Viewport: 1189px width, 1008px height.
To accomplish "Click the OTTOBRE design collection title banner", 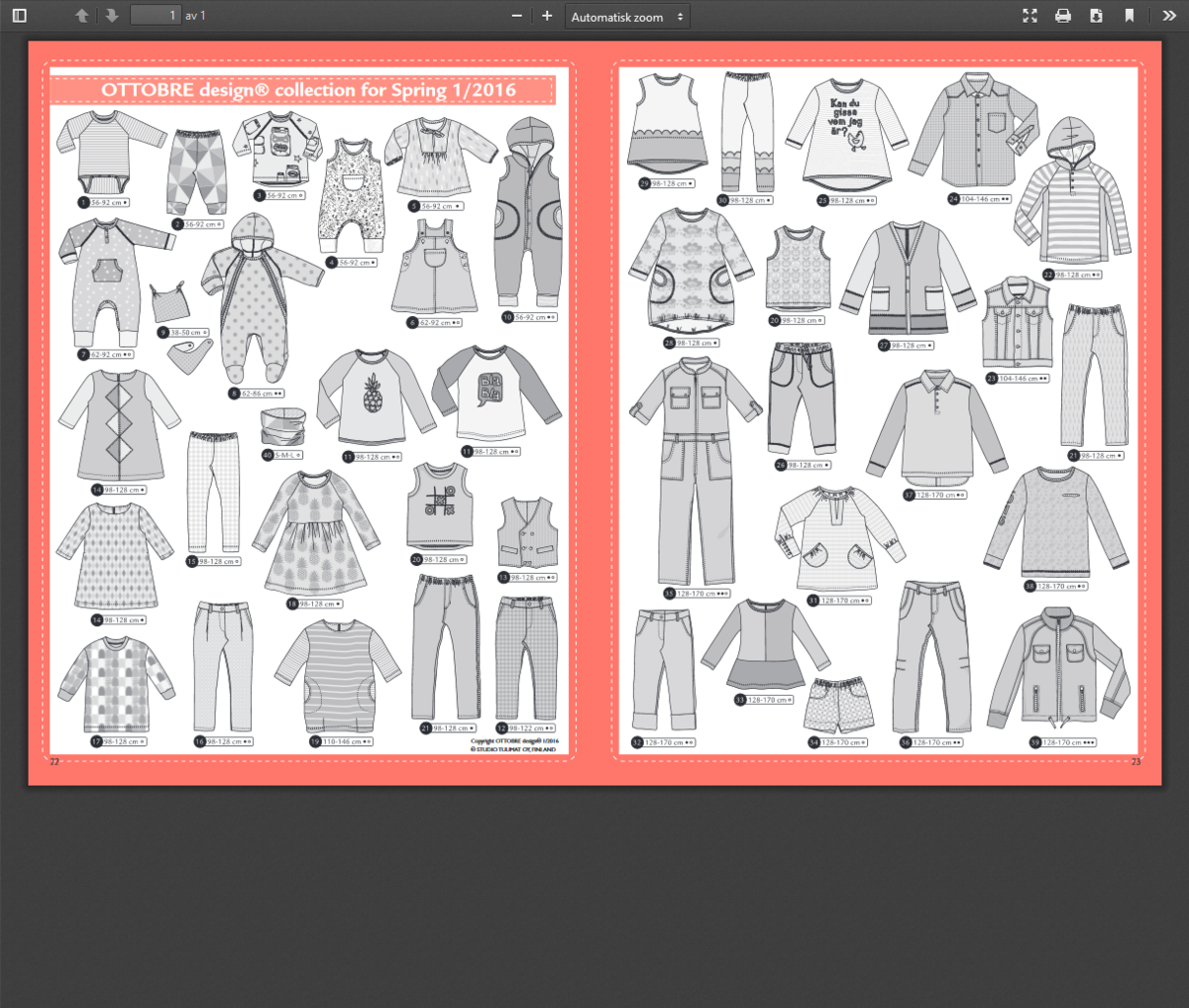I will 303,90.
